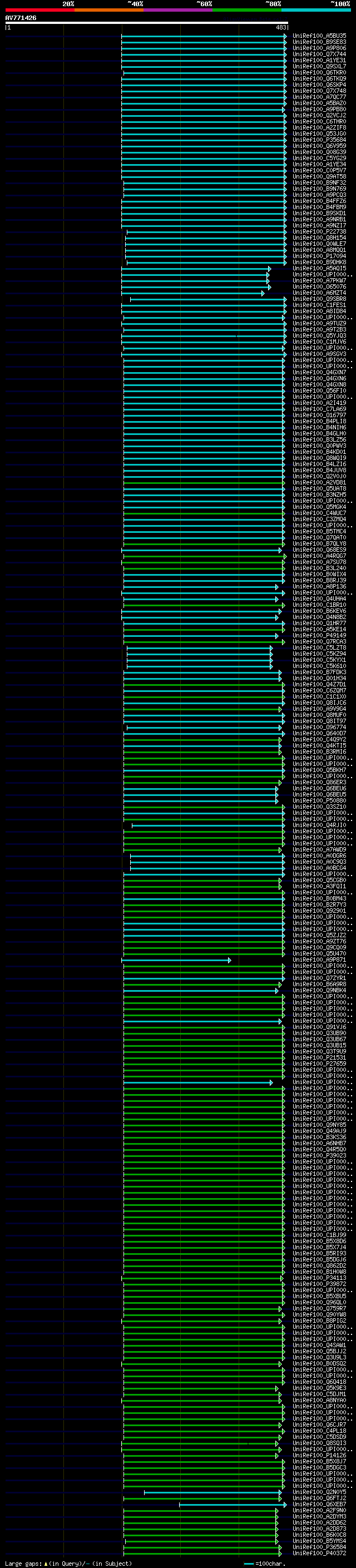Click label UniRef100_Q6XEB7
The width and height of the screenshot is (356, 1568).
pos(319,1504)
